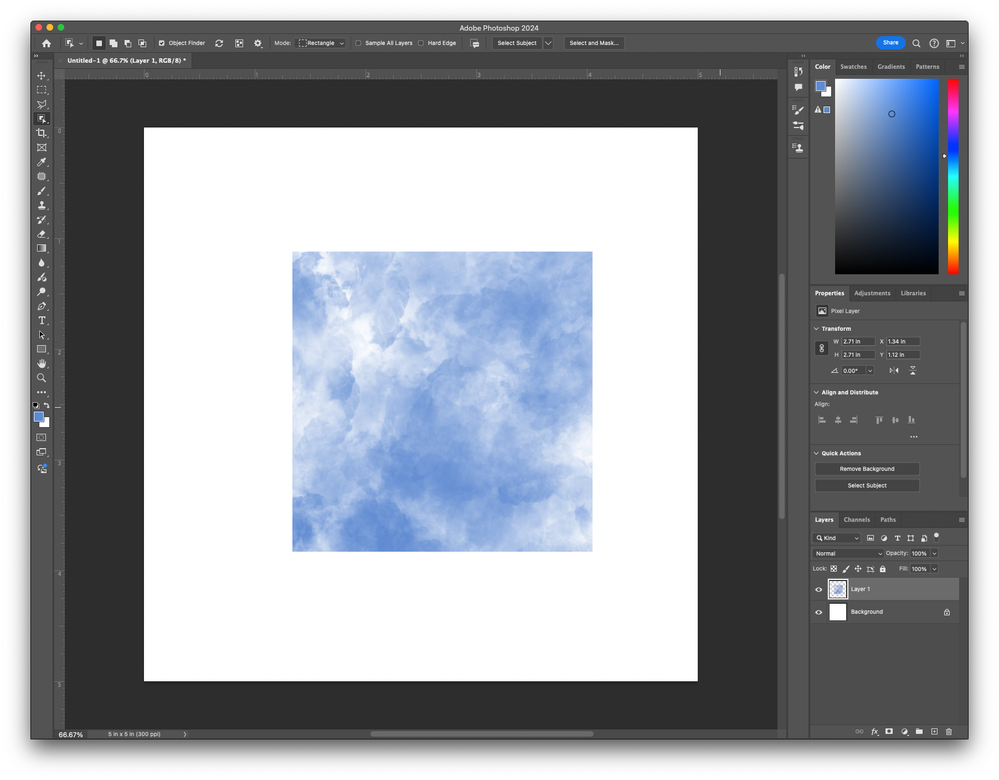This screenshot has height=780, width=999.
Task: Open the search icon in the options bar
Action: [x=916, y=43]
